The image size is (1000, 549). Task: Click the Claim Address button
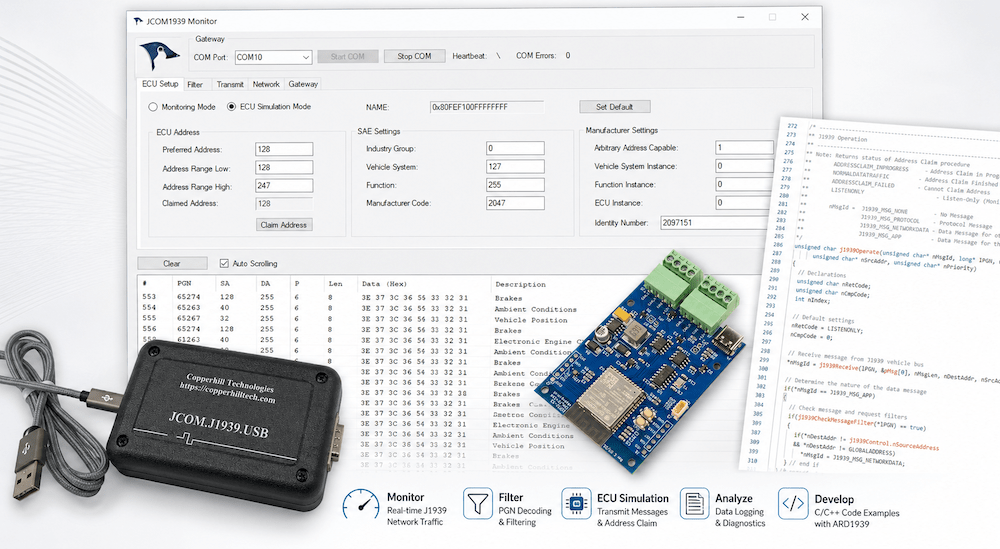(284, 224)
